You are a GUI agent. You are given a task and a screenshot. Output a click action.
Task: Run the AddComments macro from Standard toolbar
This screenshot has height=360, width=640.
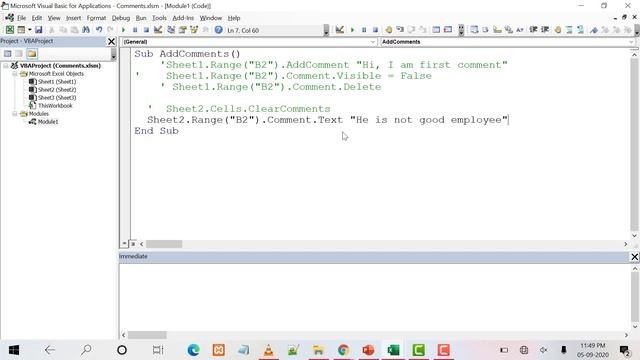[123, 30]
